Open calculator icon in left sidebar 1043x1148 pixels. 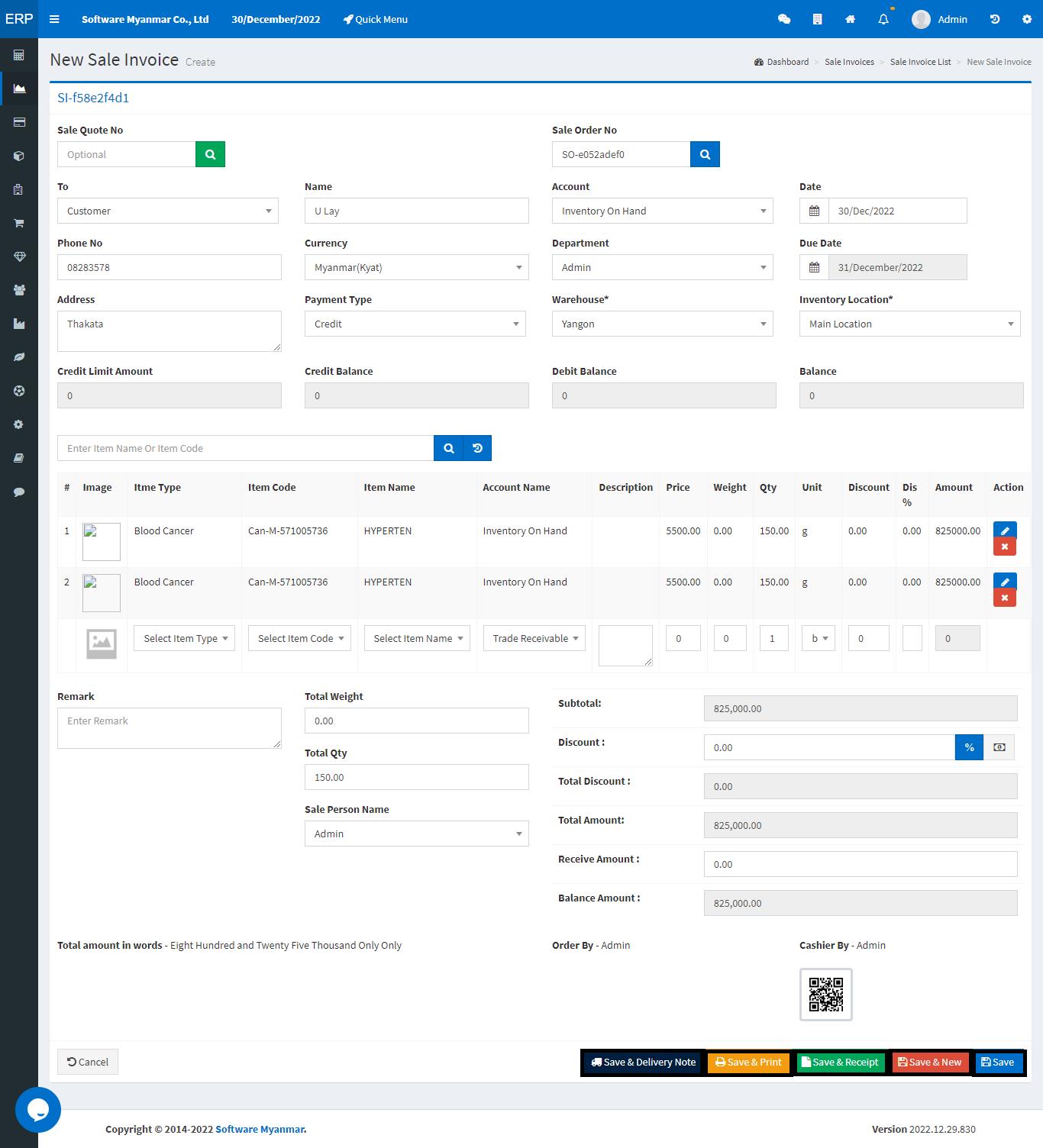(19, 55)
